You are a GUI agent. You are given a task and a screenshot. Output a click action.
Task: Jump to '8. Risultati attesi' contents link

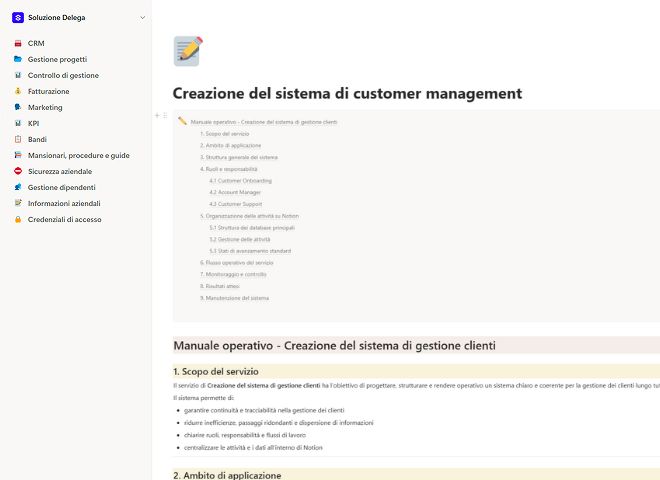point(220,286)
